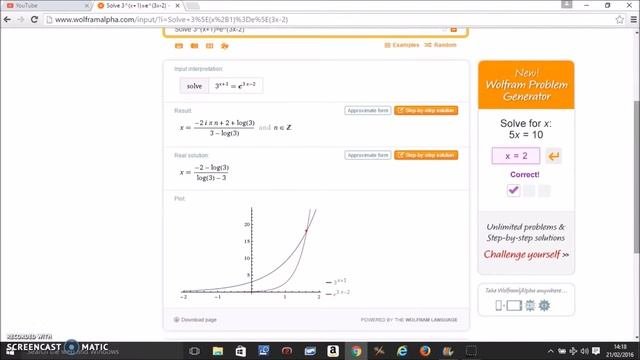Click Approximate form in the Real solution section
The height and width of the screenshot is (360, 640).
pos(368,155)
